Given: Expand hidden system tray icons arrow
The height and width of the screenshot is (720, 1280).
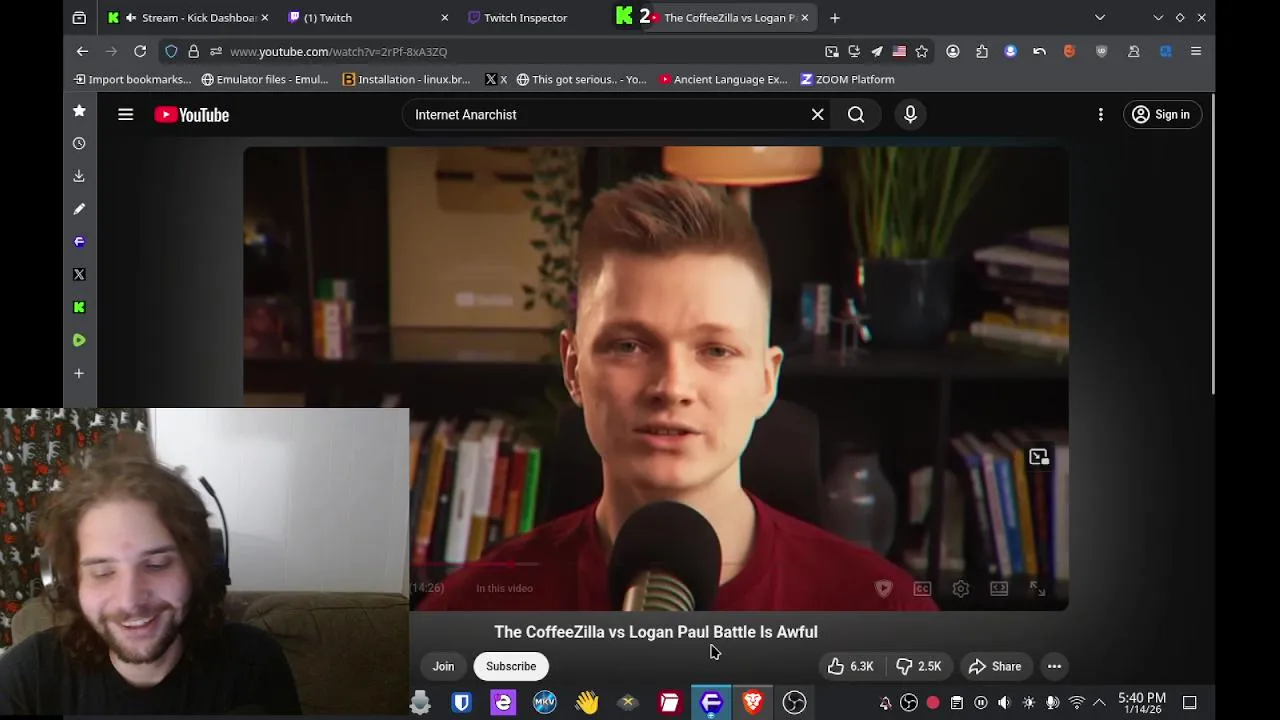Looking at the screenshot, I should point(1099,703).
